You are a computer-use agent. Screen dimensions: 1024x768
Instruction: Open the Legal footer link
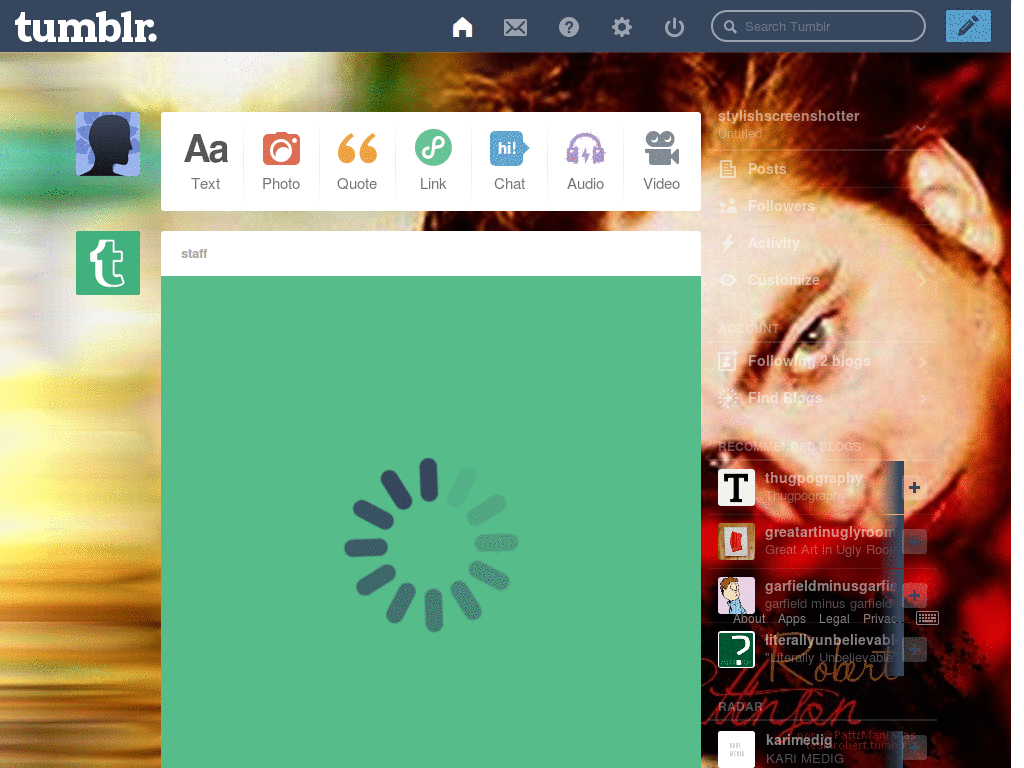(x=834, y=618)
